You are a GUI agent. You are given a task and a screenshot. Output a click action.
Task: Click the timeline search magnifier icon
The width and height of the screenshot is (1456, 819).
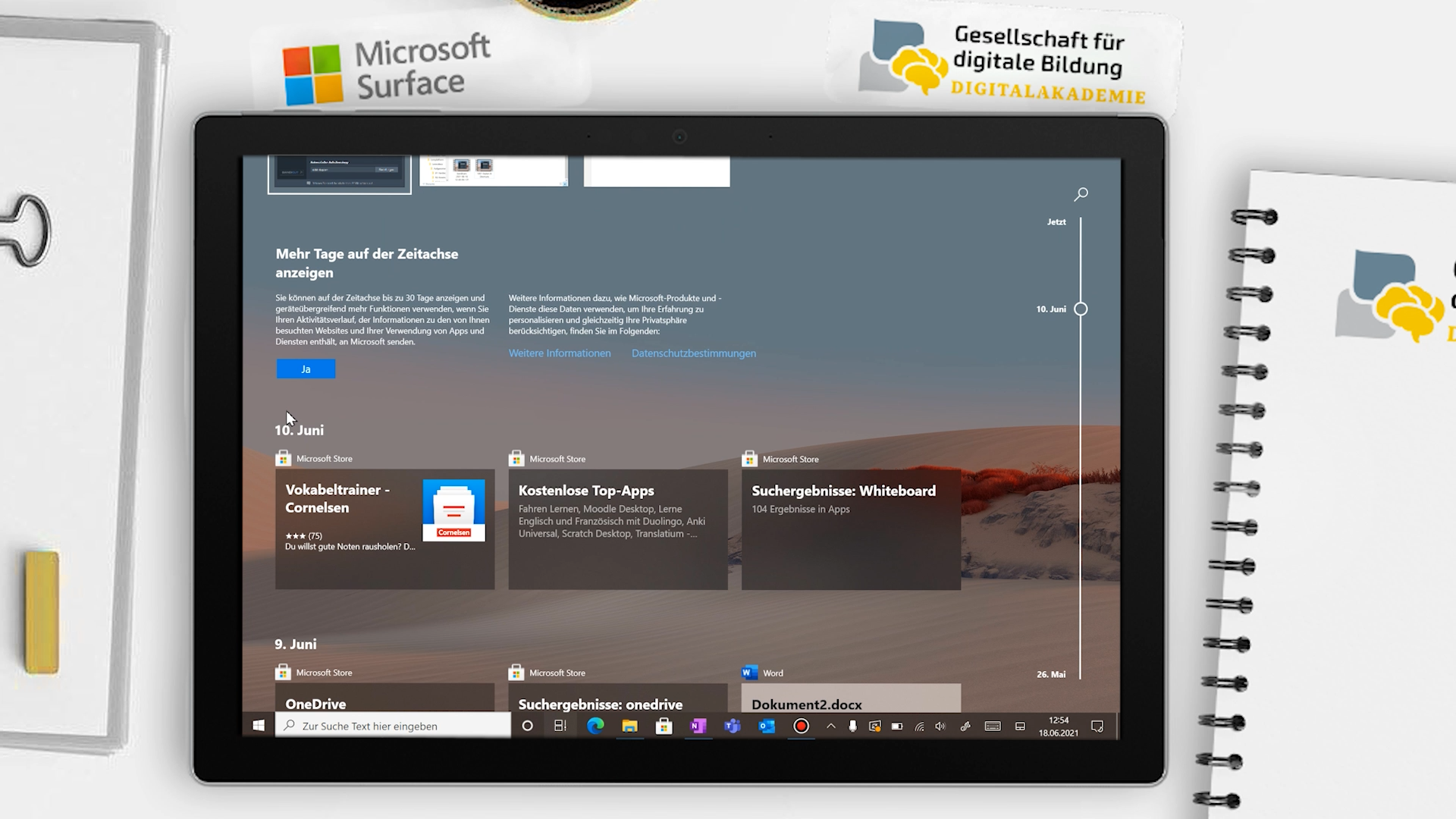pyautogui.click(x=1081, y=194)
